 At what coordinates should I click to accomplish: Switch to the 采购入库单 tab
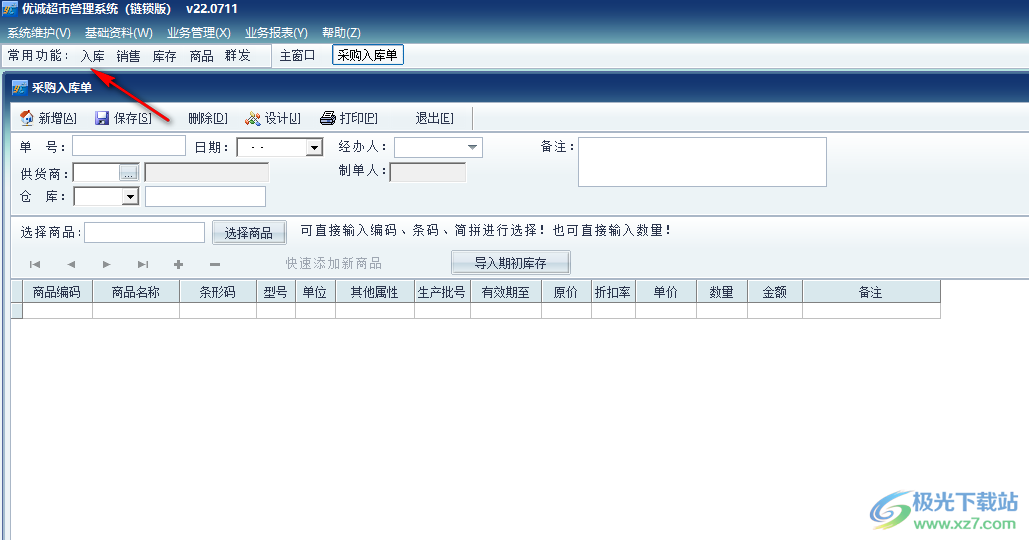368,55
